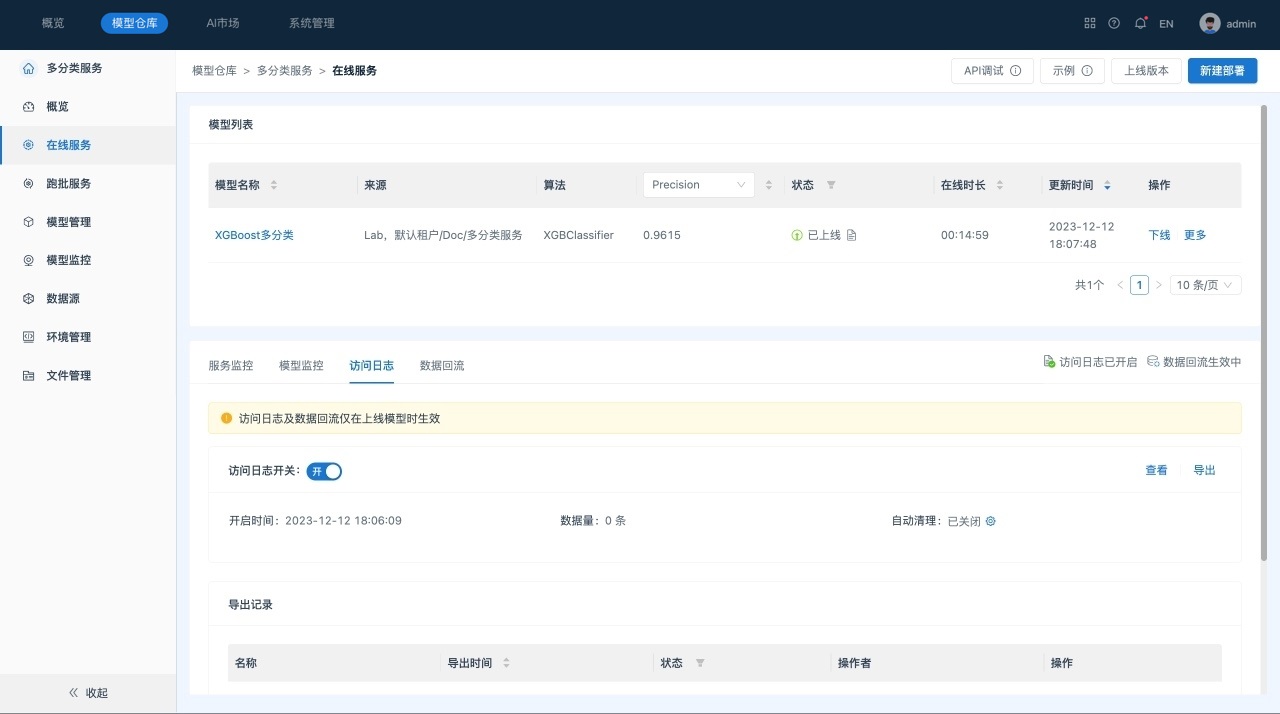Image resolution: width=1280 pixels, height=714 pixels.
Task: Click the vertical scrollbar on the right
Action: click(1264, 330)
